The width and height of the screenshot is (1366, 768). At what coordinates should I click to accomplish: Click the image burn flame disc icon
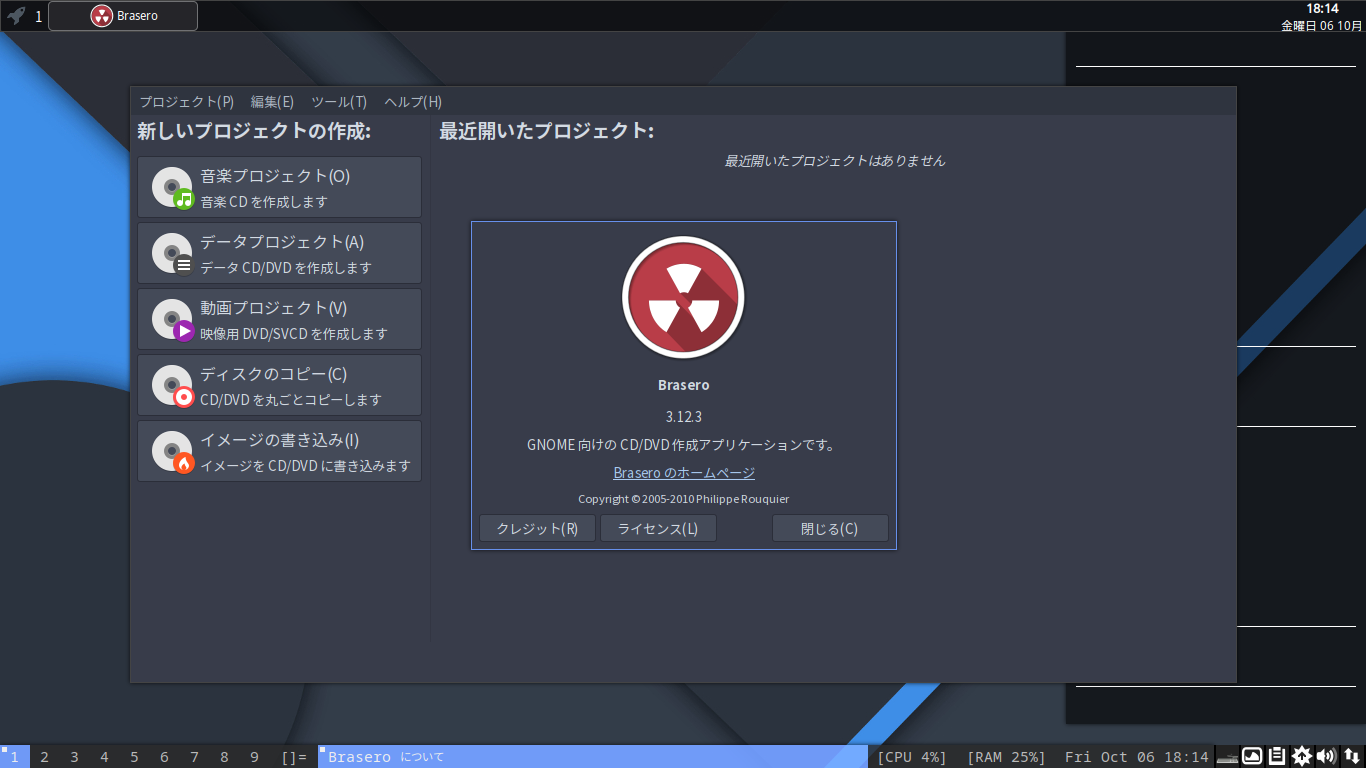172,451
